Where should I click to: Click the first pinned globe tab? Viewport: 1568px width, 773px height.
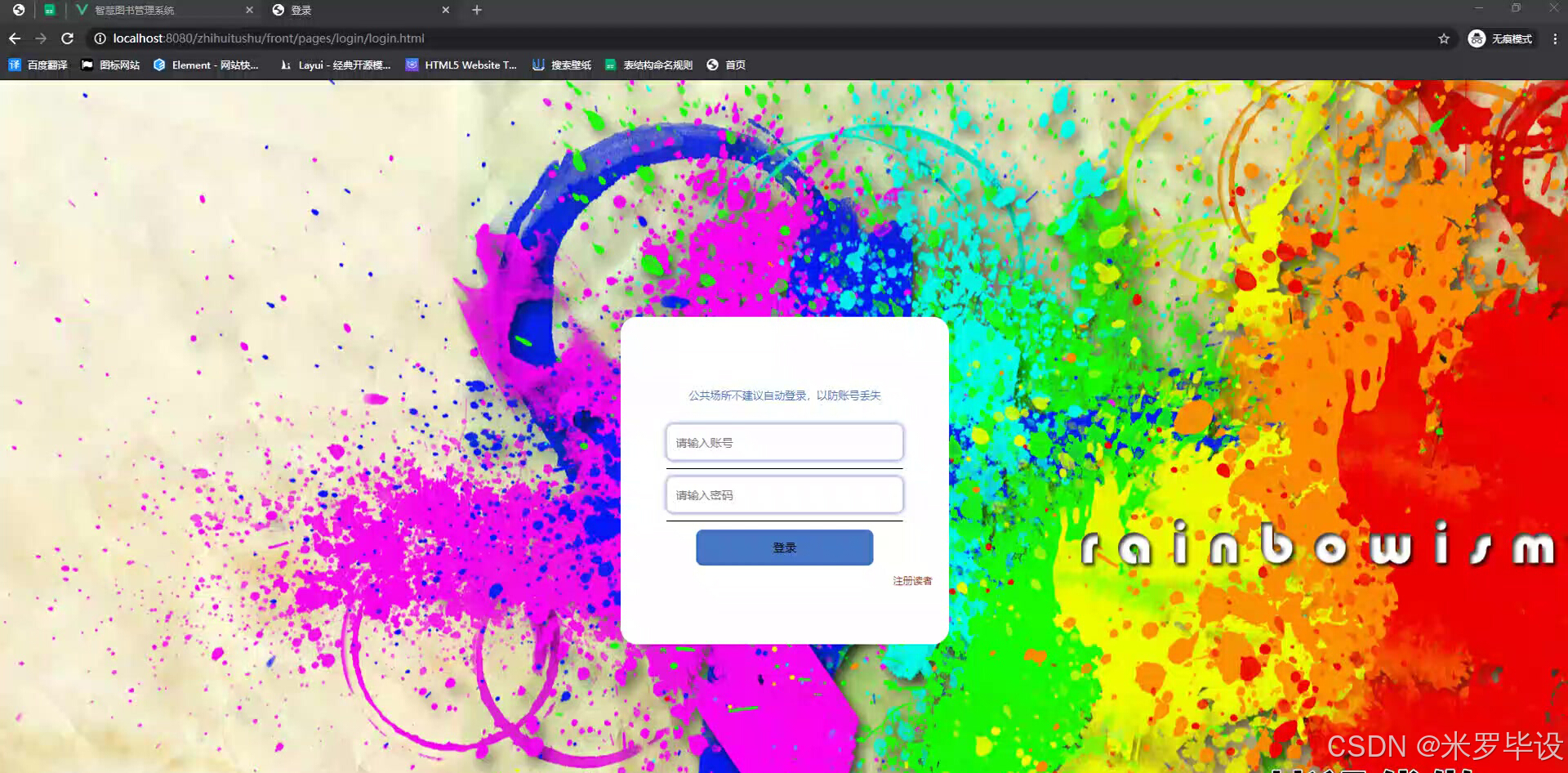(19, 10)
